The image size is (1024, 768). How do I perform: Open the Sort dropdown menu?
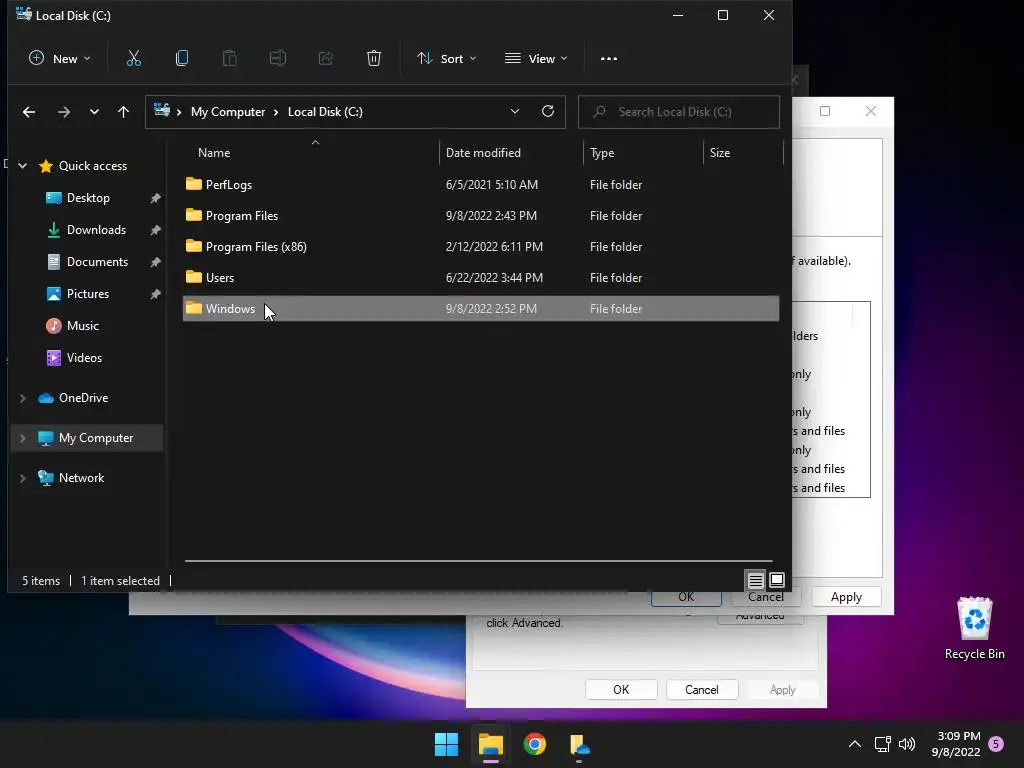[447, 59]
